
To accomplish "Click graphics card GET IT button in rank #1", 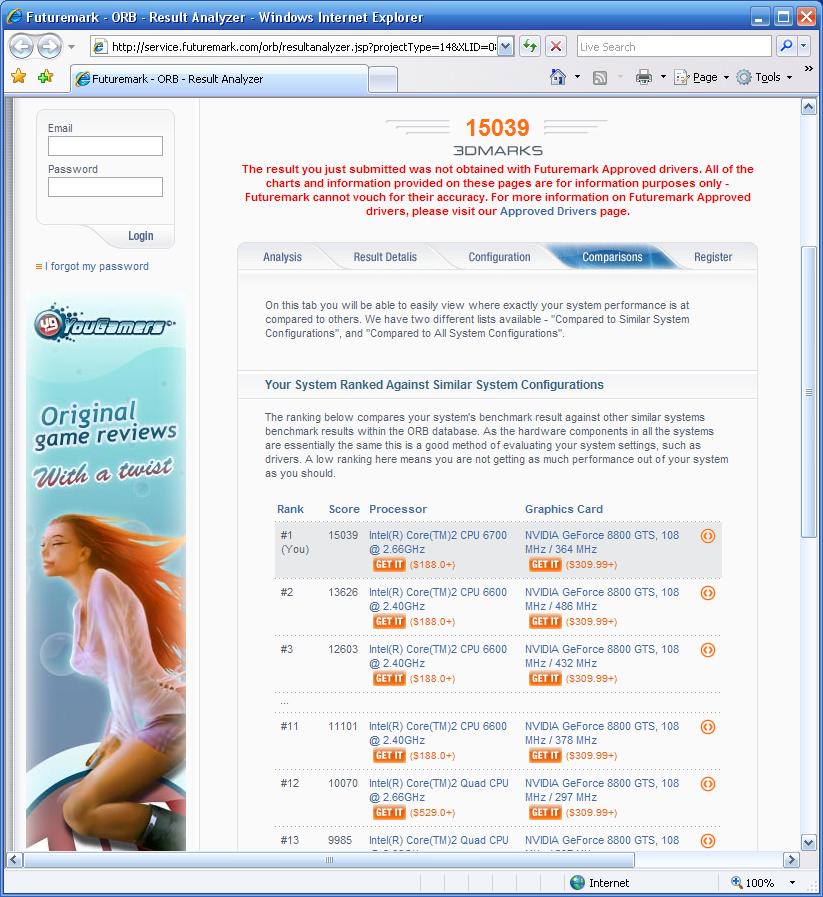I will (545, 565).
